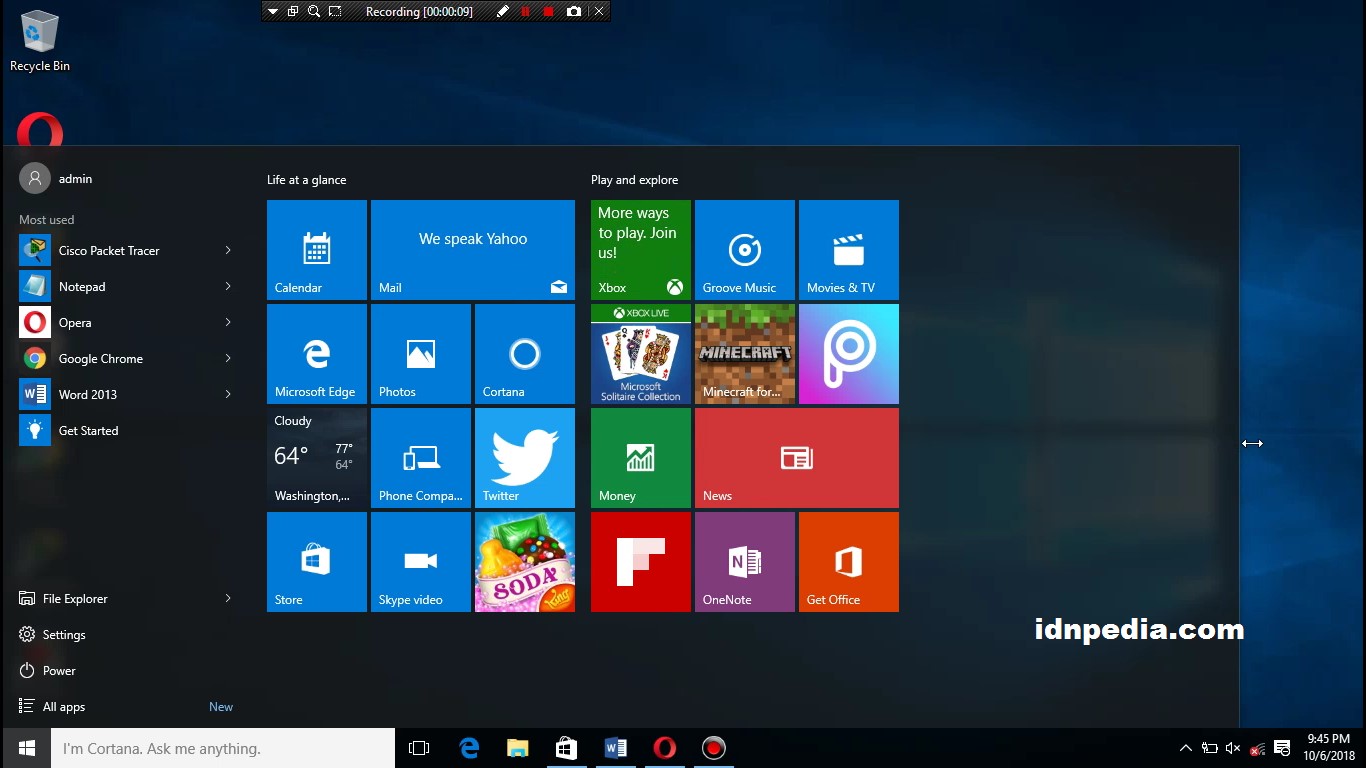Select the pencil draw tool in recorder

[x=503, y=11]
